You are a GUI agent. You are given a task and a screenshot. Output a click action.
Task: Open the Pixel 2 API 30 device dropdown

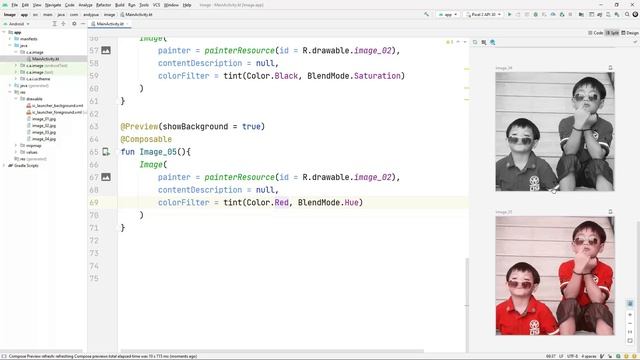[483, 14]
